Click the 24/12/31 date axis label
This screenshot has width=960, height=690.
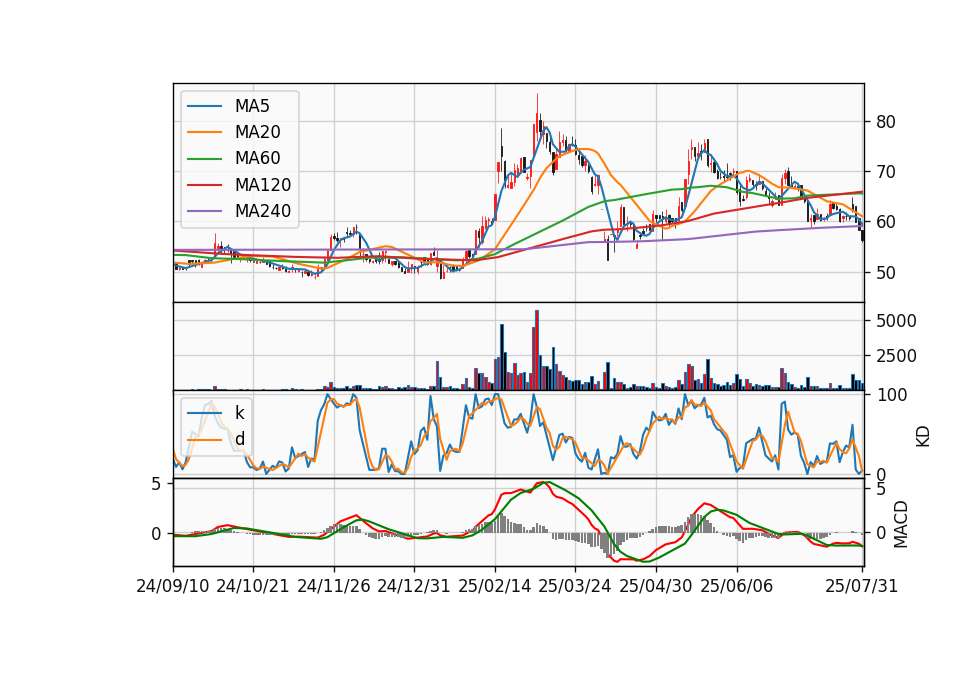414,586
